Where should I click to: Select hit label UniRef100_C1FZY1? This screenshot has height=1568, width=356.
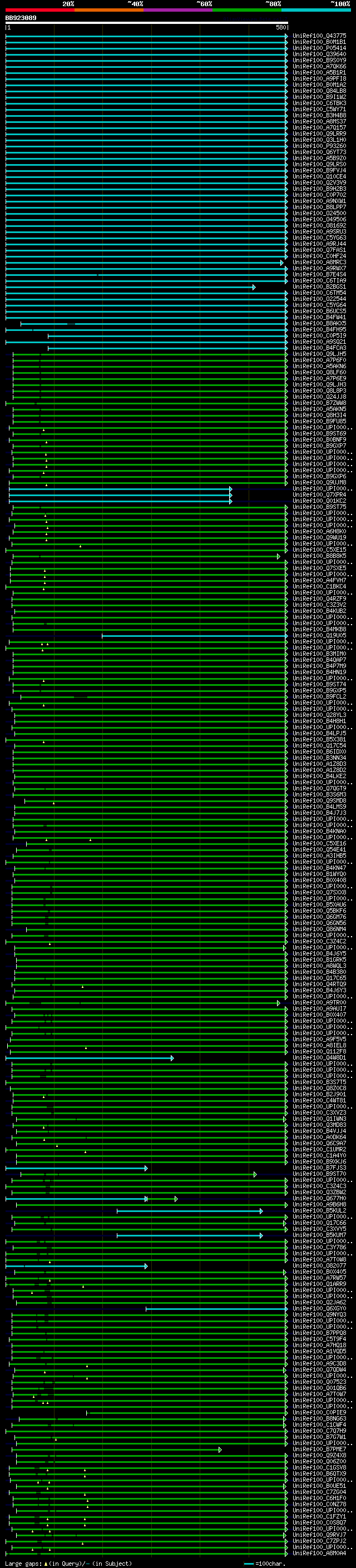click(x=319, y=1517)
